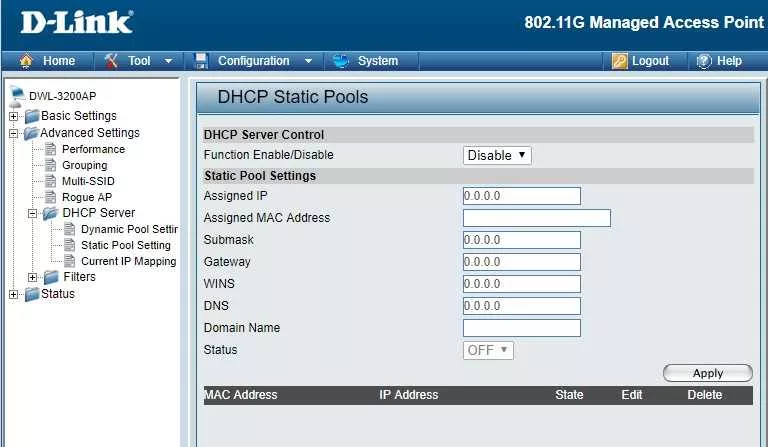Click the Assigned MAC Address field
This screenshot has height=447, width=768.
537,218
